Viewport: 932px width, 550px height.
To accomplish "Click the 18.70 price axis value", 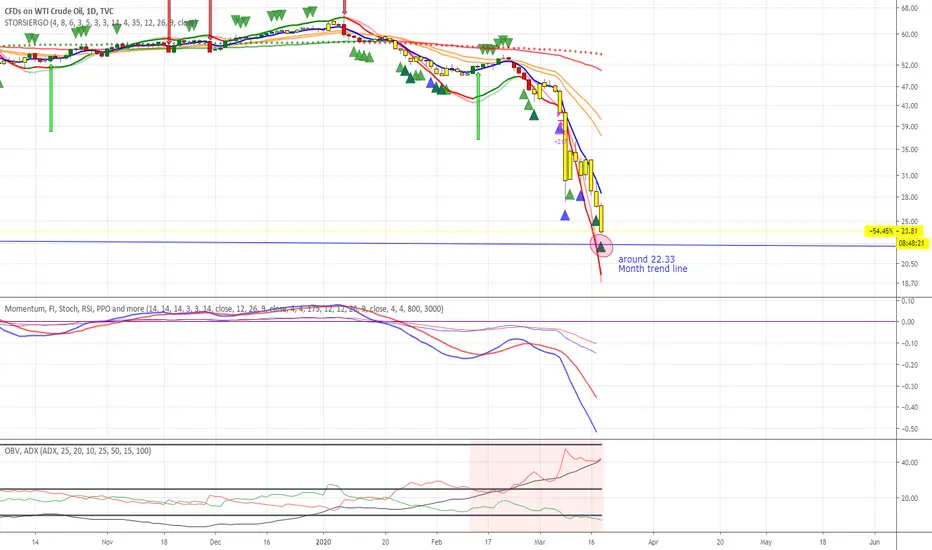I will [909, 284].
